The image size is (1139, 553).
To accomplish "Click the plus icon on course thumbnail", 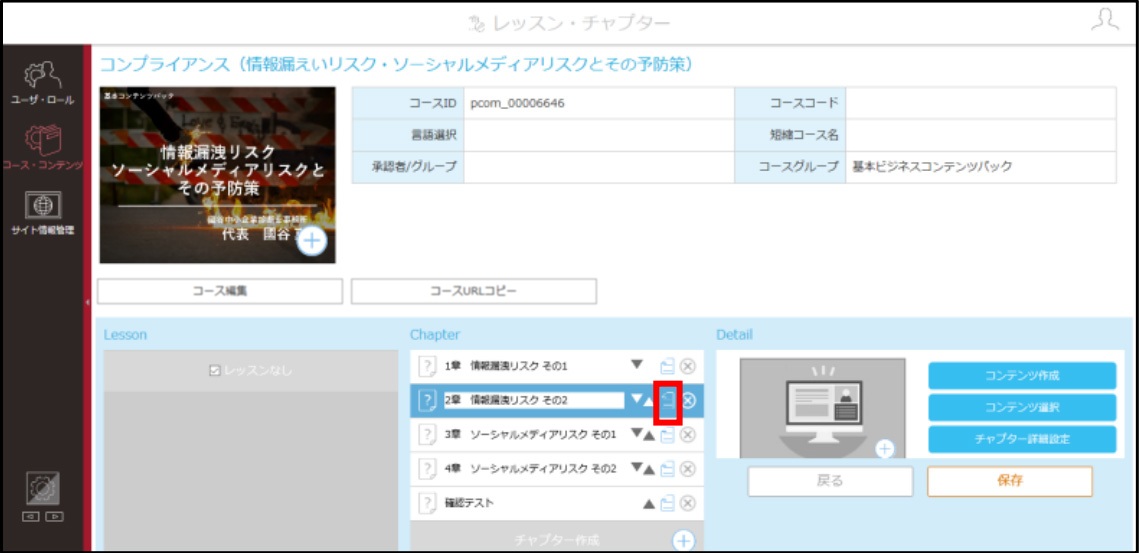I will [x=312, y=241].
